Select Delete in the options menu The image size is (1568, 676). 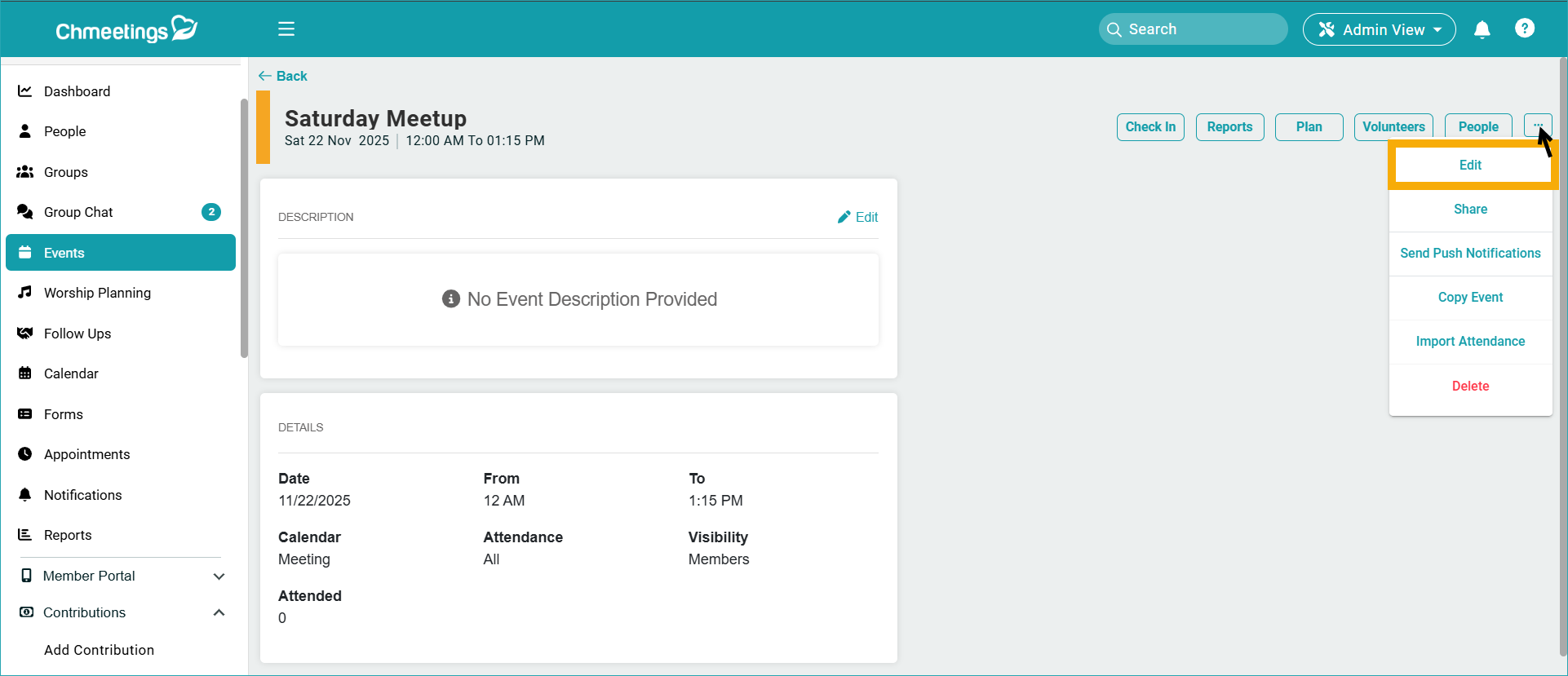tap(1470, 387)
